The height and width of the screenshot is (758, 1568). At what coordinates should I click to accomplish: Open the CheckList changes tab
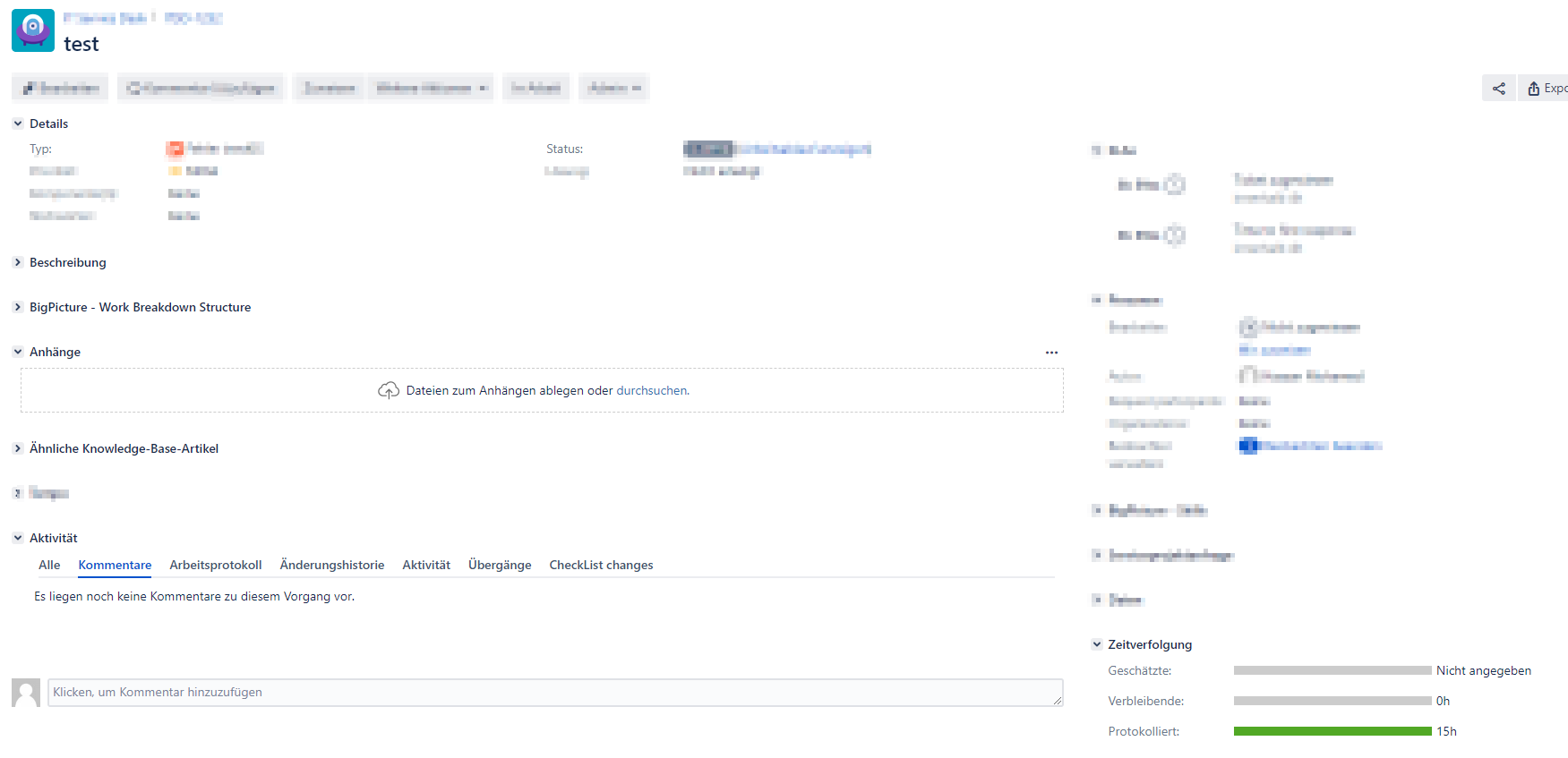coord(601,565)
